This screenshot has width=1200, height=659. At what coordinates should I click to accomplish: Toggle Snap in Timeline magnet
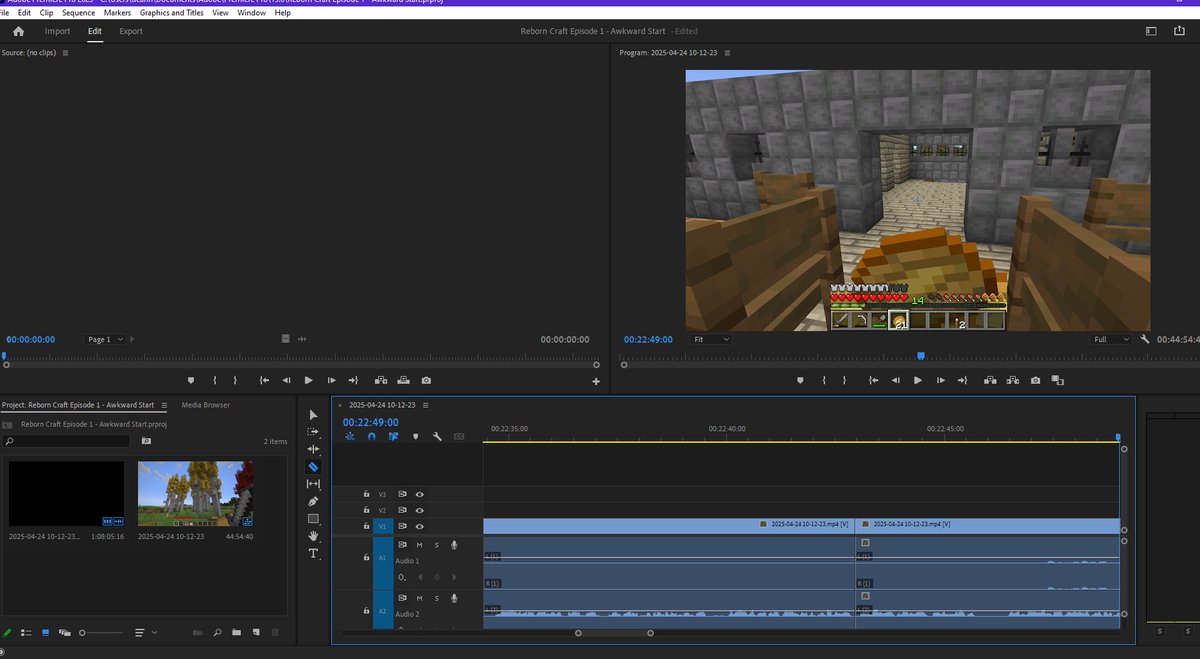pos(372,436)
